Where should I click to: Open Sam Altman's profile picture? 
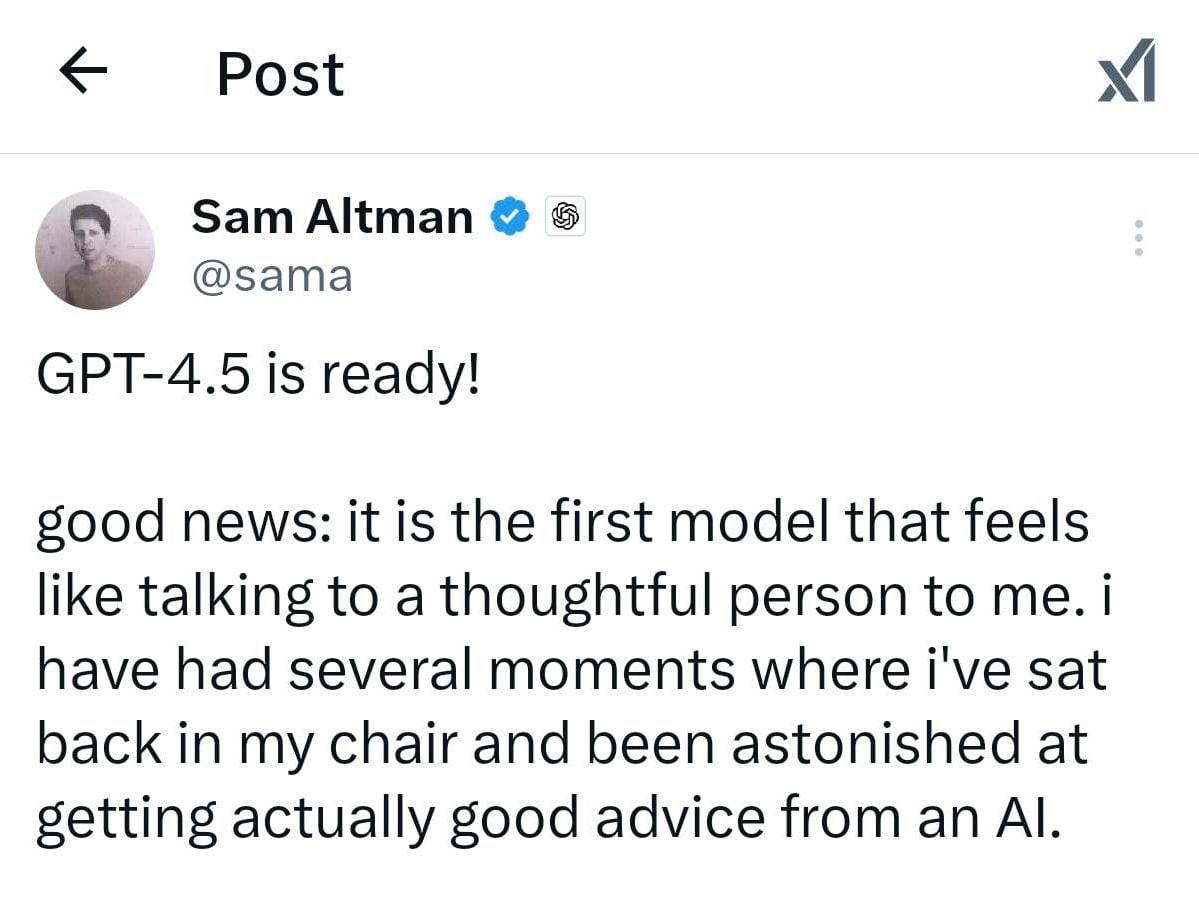(95, 249)
